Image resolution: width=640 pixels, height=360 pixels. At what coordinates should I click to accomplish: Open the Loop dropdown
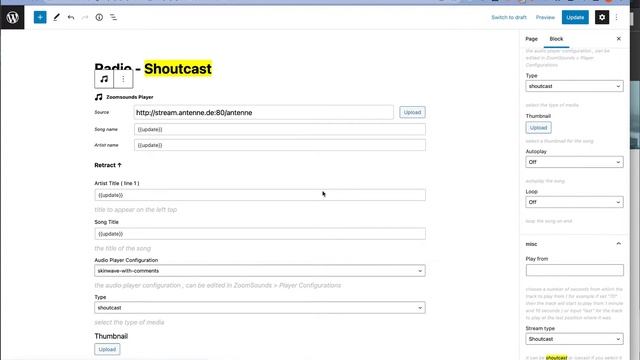click(x=574, y=202)
